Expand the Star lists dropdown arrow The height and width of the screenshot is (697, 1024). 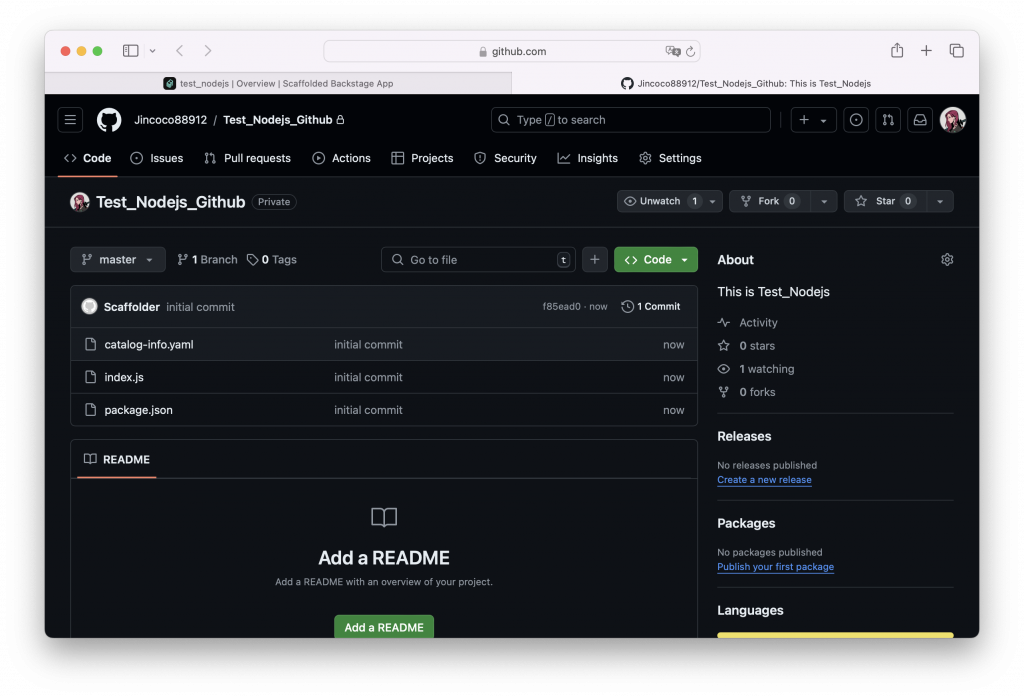940,202
